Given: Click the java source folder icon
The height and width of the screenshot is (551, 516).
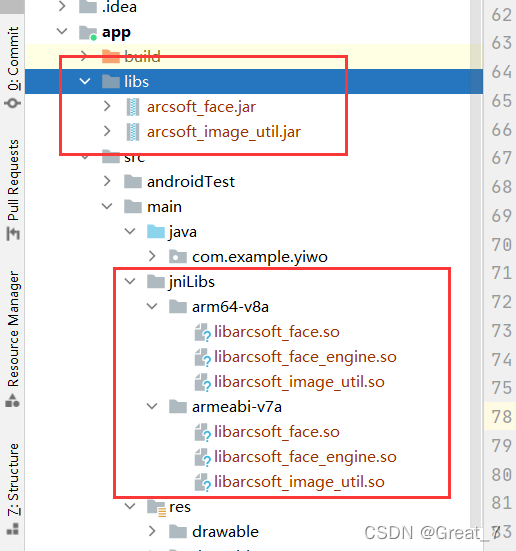Looking at the screenshot, I should tap(156, 232).
